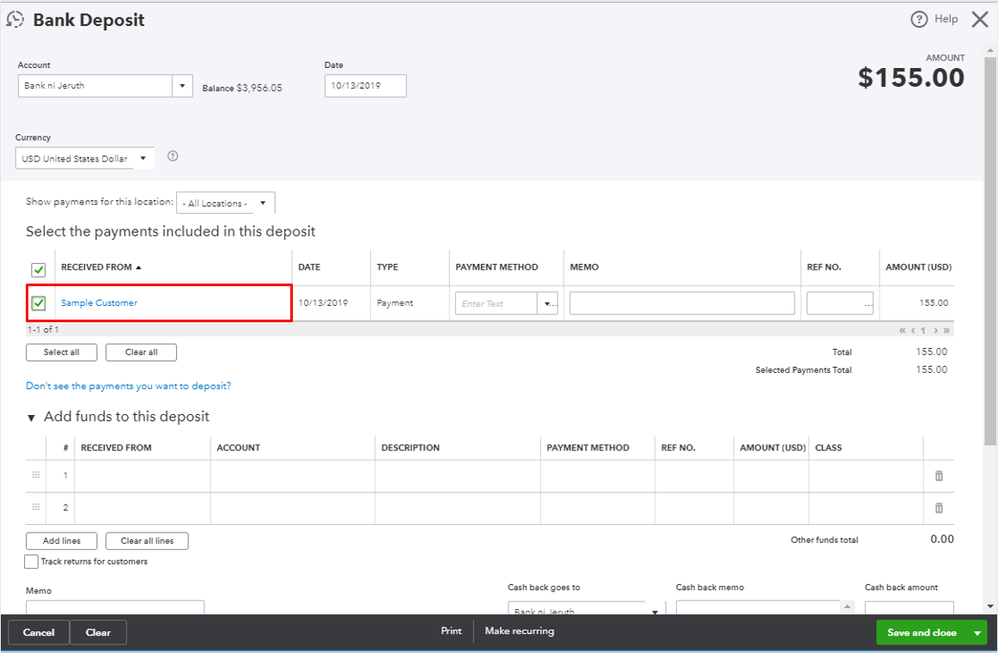Collapse Add funds to this deposit section
Image resolution: width=998 pixels, height=653 pixels.
pyautogui.click(x=31, y=417)
